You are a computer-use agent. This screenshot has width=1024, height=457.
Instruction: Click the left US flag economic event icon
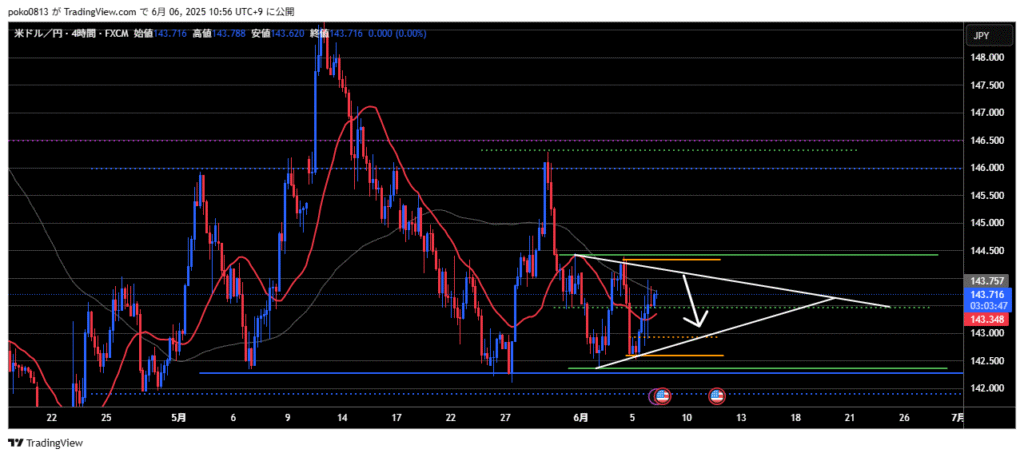click(x=662, y=396)
